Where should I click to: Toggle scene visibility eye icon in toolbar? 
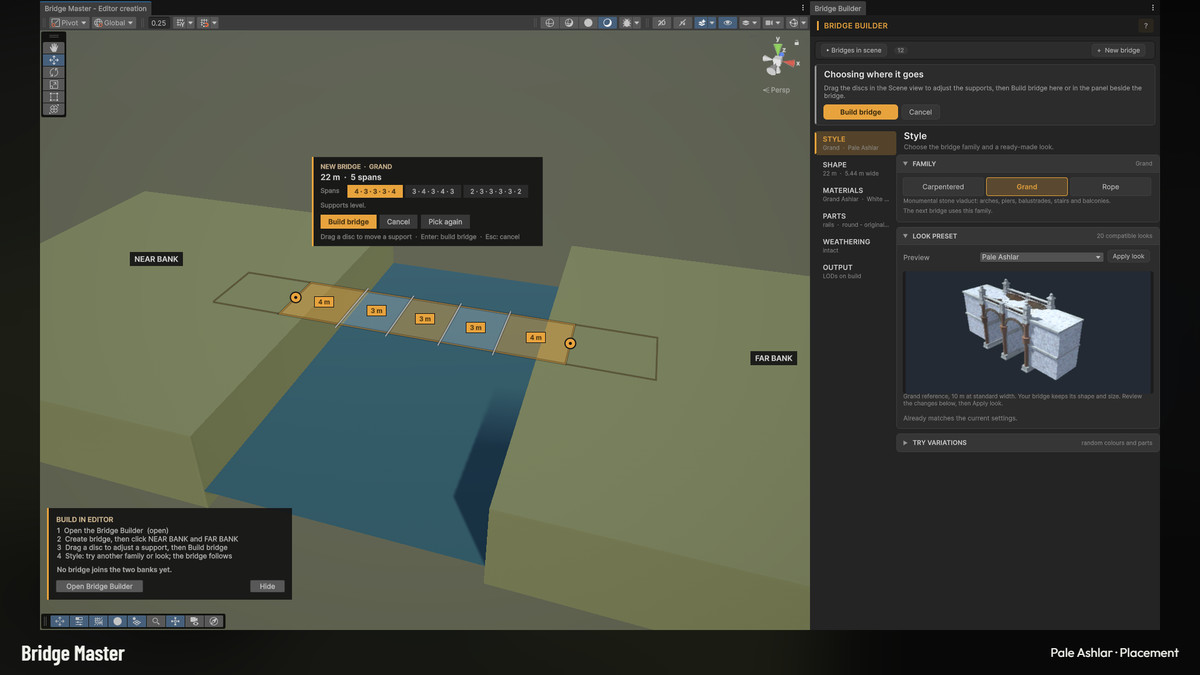[x=727, y=22]
